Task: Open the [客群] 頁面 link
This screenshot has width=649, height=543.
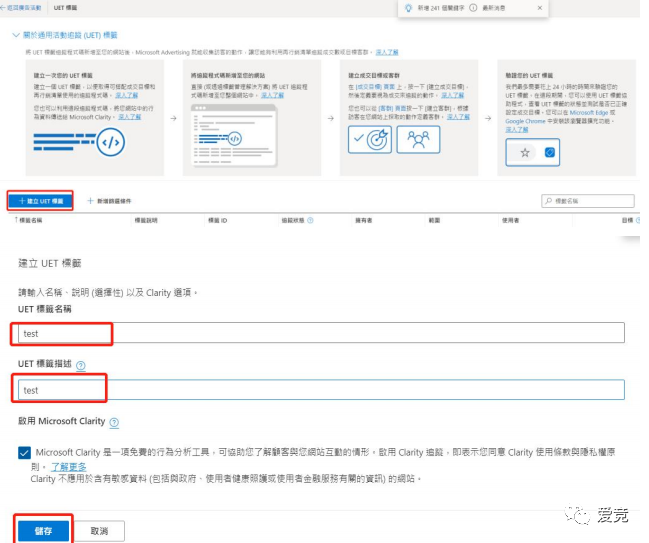Action: tap(392, 108)
